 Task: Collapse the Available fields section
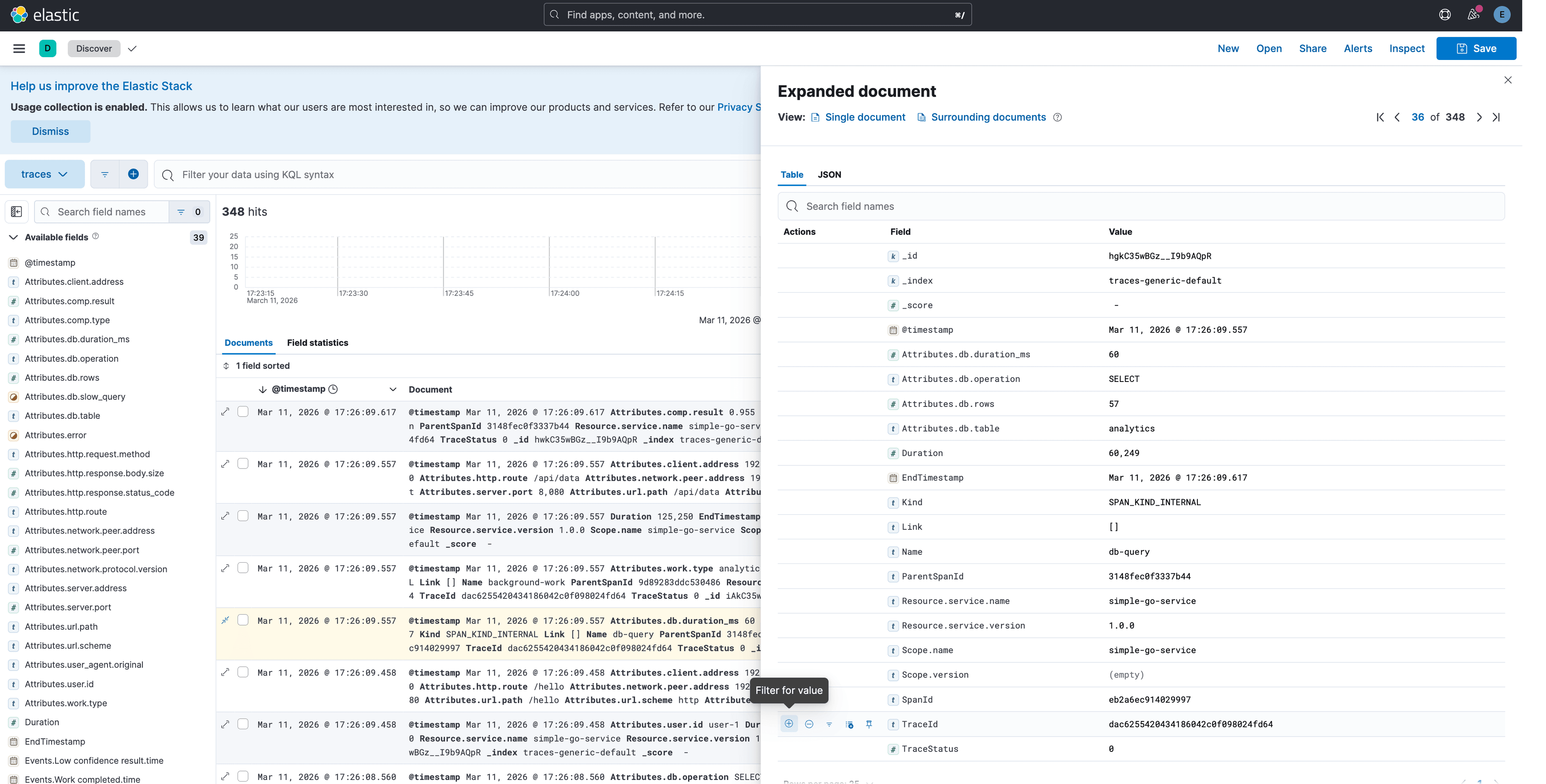[x=13, y=237]
